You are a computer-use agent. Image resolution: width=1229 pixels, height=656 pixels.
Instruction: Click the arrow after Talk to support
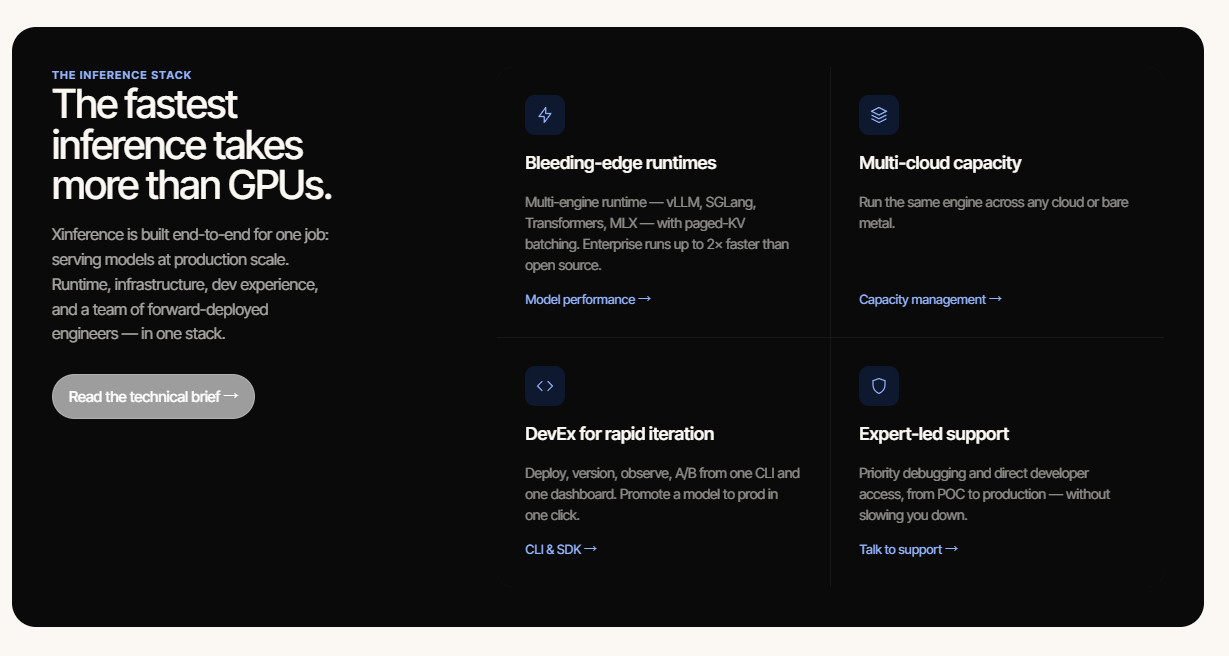click(952, 549)
